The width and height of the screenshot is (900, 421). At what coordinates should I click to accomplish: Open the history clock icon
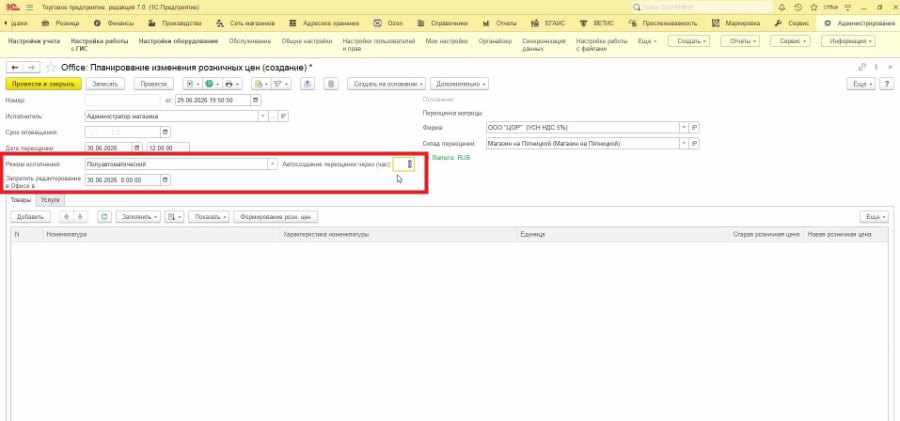click(x=798, y=7)
